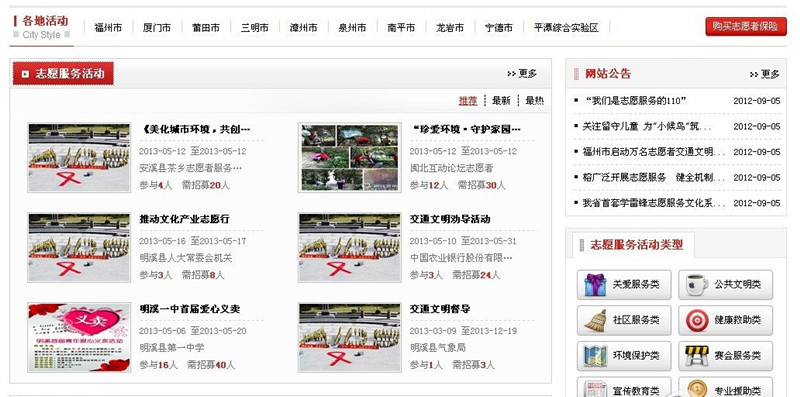Click the 各地活动 City Style heading
800x397 pixels.
tap(42, 28)
